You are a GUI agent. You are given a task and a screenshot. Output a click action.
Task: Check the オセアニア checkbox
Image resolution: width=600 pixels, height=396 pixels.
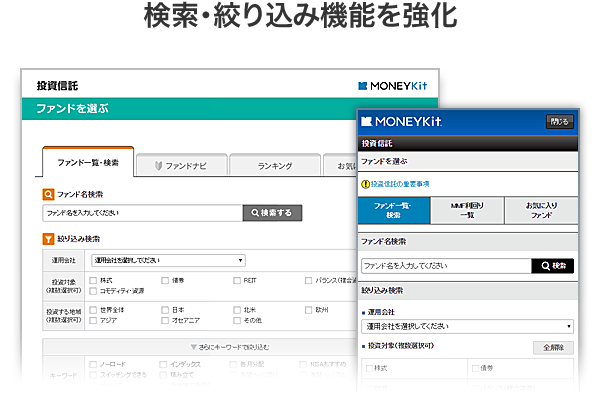[165, 320]
